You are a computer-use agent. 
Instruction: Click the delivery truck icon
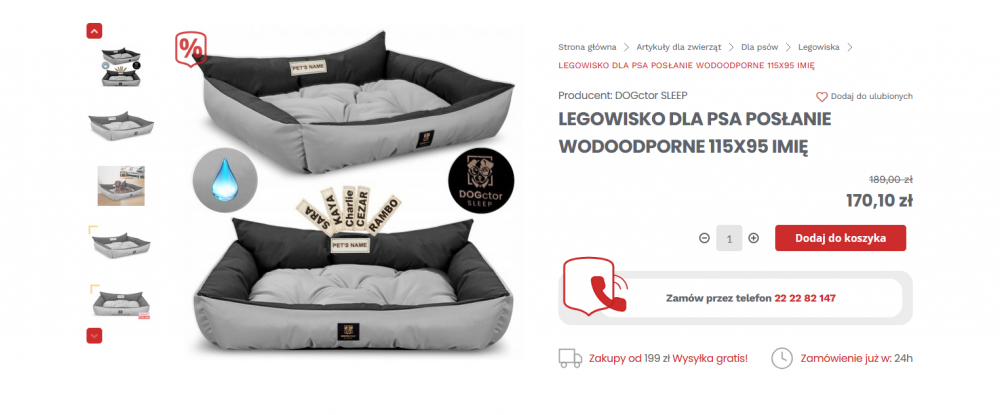click(x=570, y=358)
